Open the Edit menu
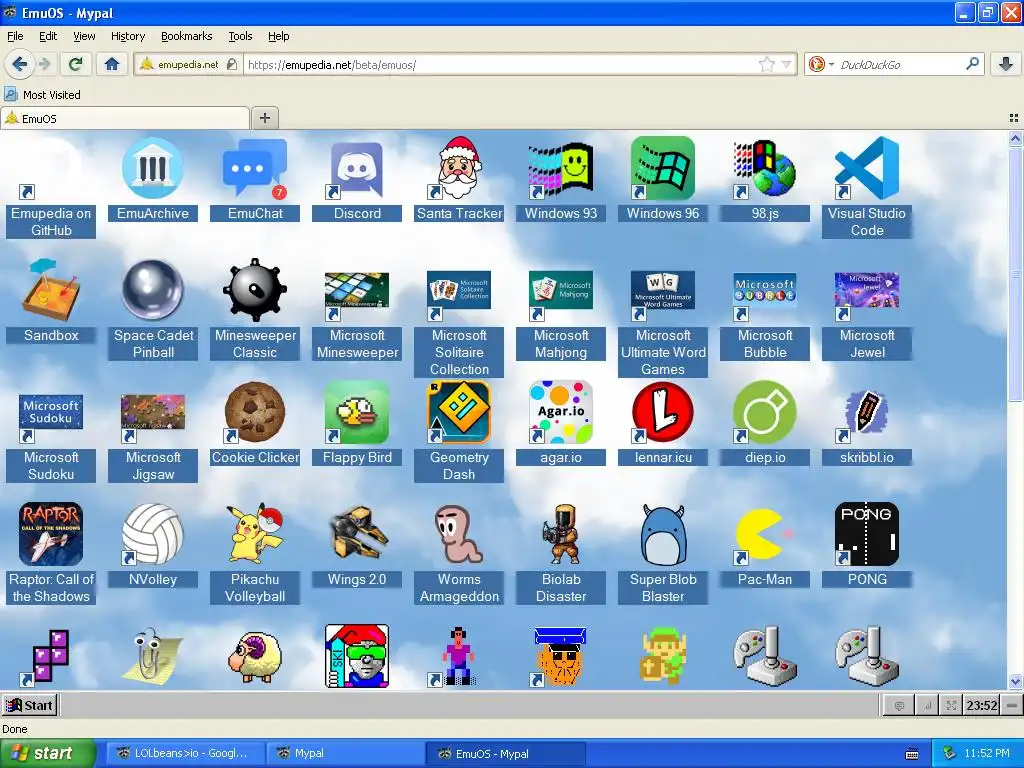1024x768 pixels. pyautogui.click(x=48, y=36)
